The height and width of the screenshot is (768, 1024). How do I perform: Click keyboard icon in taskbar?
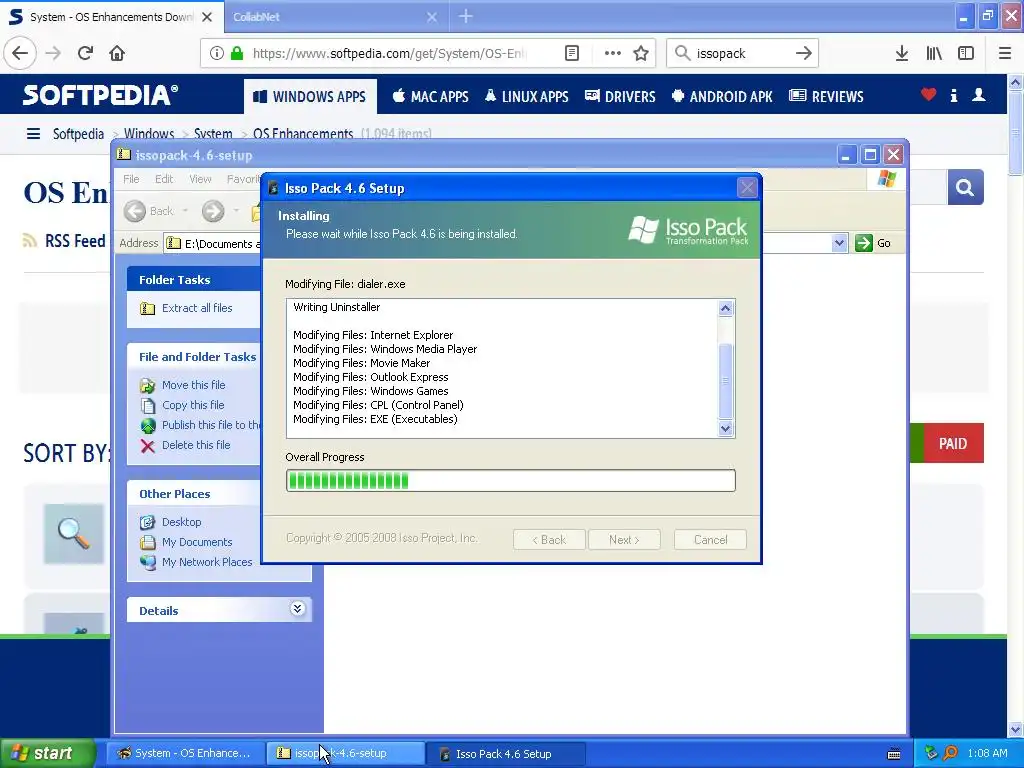(894, 754)
